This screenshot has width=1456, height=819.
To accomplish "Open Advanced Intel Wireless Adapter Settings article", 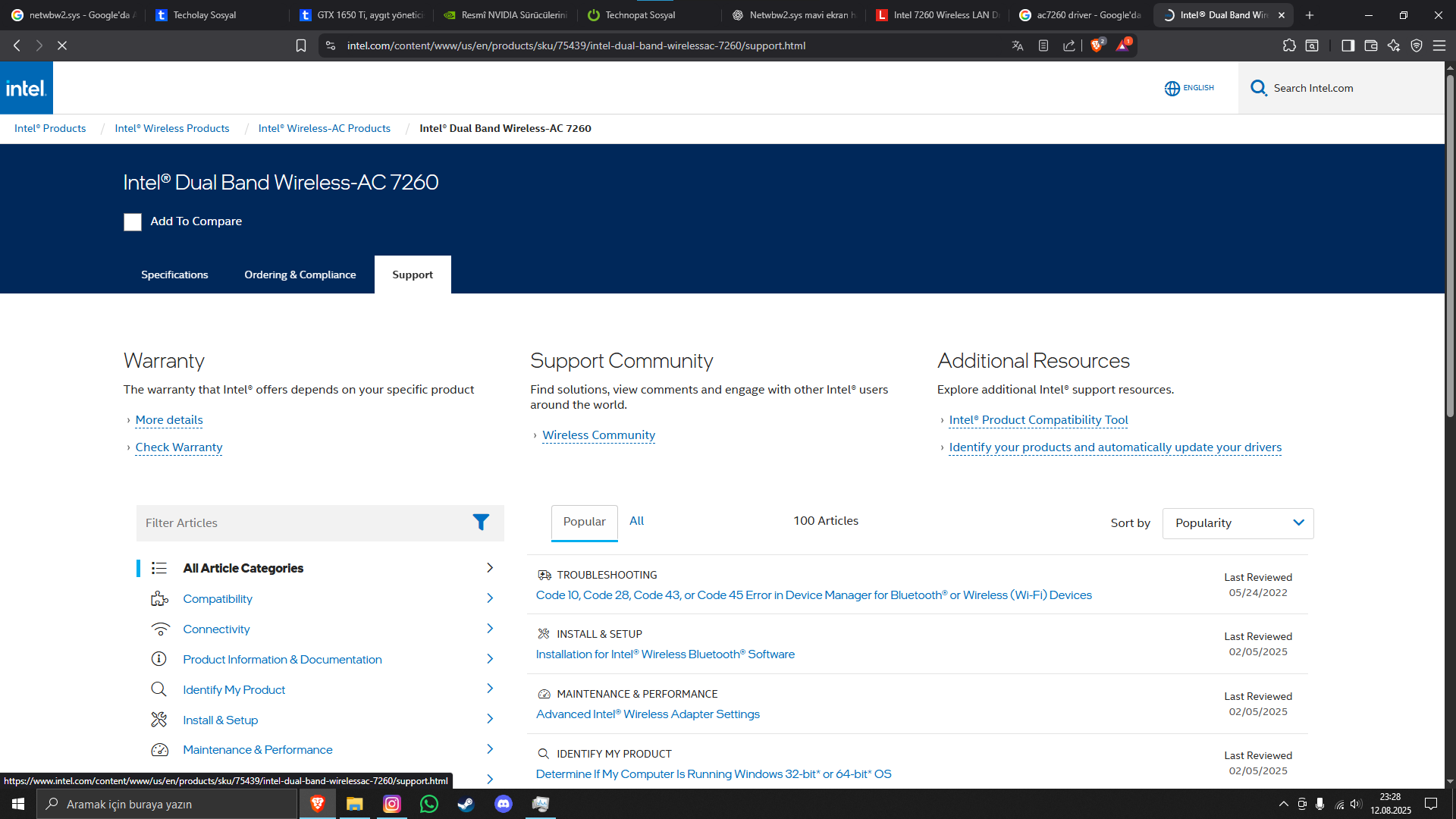I will (648, 714).
